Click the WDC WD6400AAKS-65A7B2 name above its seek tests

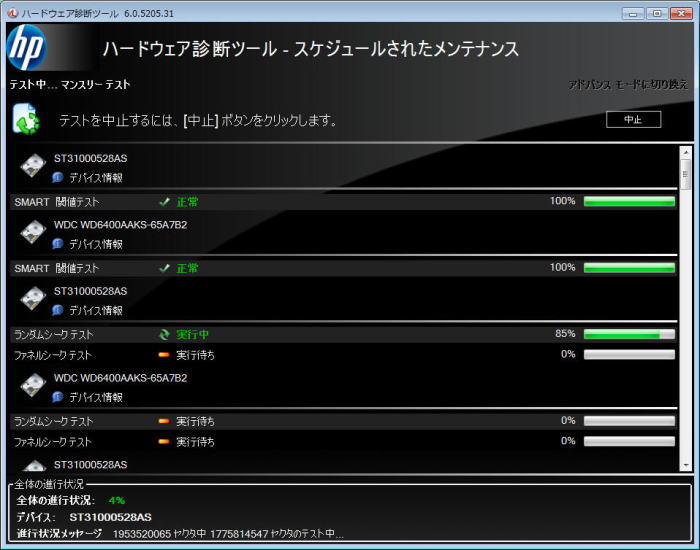121,378
